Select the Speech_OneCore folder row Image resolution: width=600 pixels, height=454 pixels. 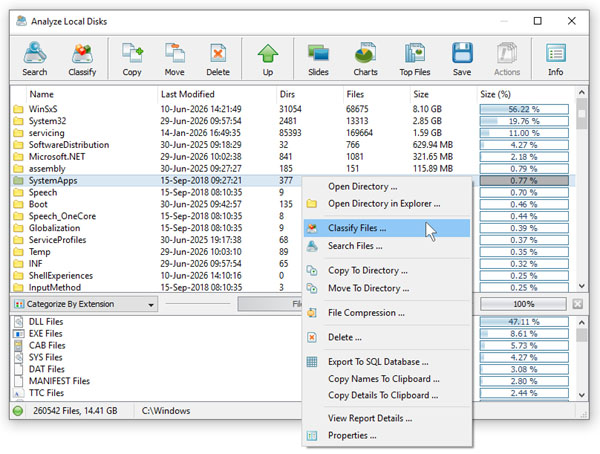pyautogui.click(x=157, y=216)
